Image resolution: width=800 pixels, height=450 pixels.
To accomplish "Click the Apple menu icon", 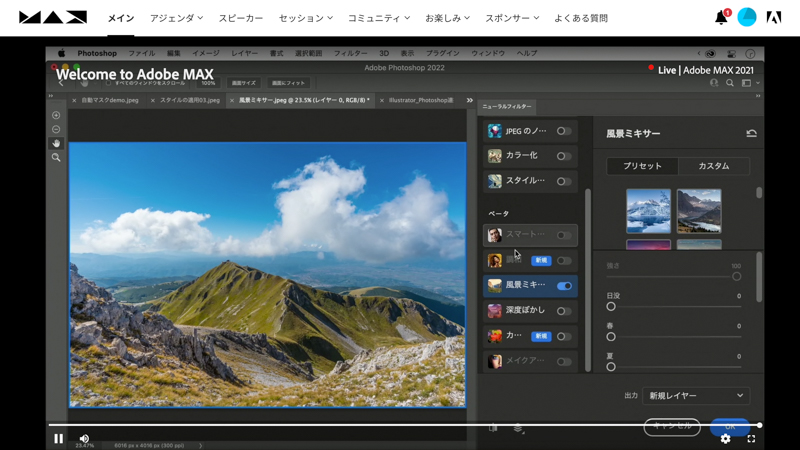I will click(61, 53).
